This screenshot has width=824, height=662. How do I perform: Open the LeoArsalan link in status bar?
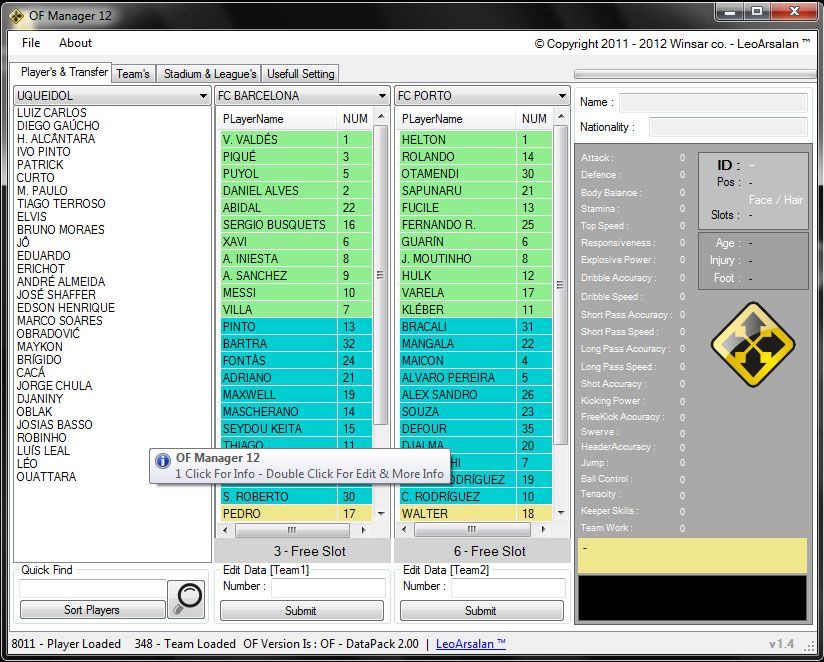point(470,644)
